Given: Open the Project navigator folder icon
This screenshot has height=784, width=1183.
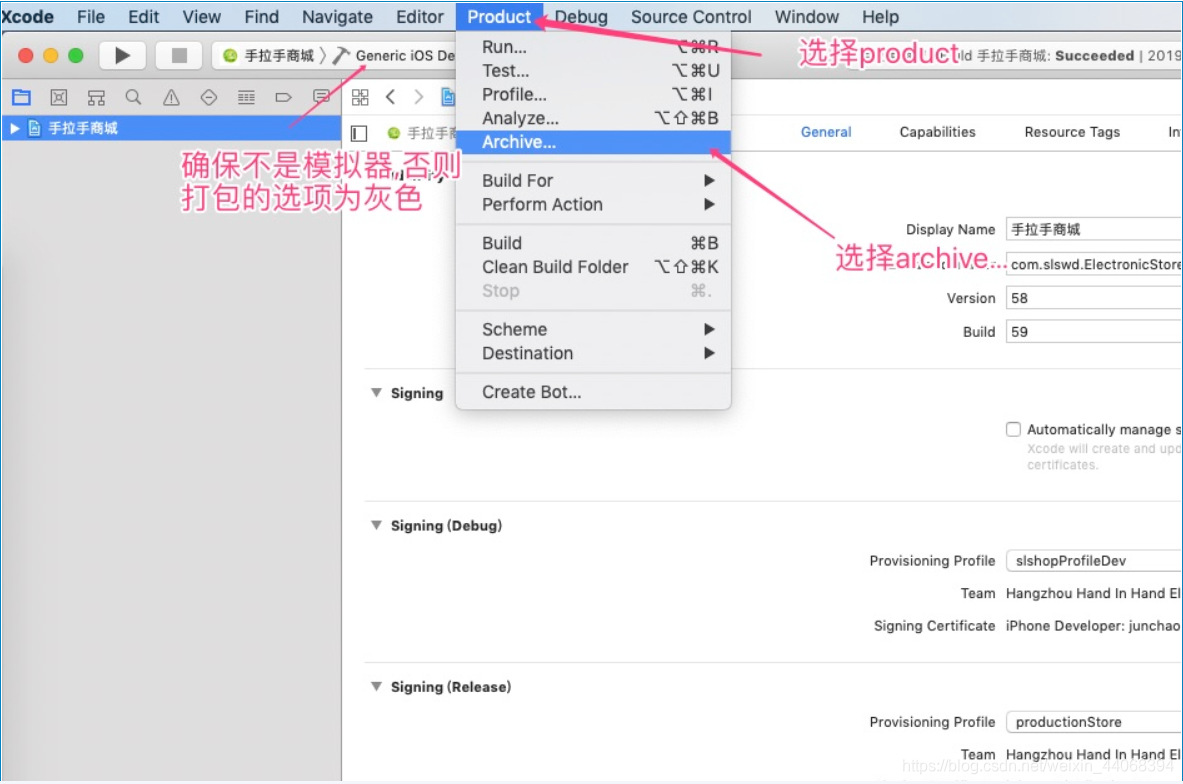Looking at the screenshot, I should point(21,97).
